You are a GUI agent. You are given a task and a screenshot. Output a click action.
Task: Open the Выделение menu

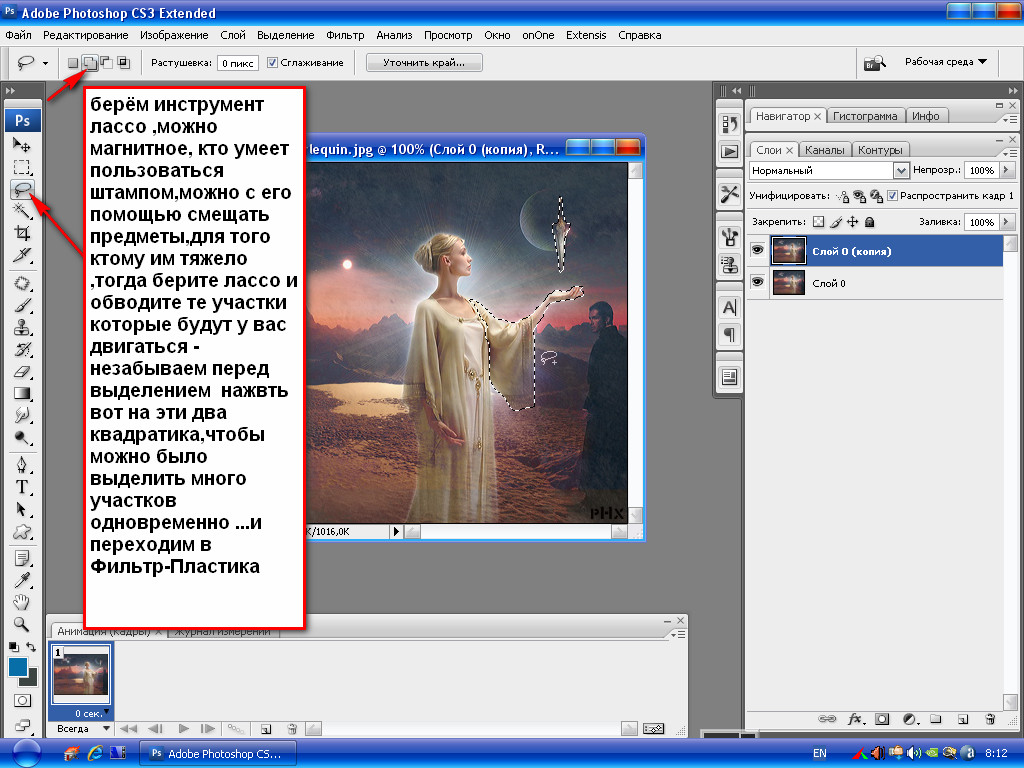[x=285, y=35]
